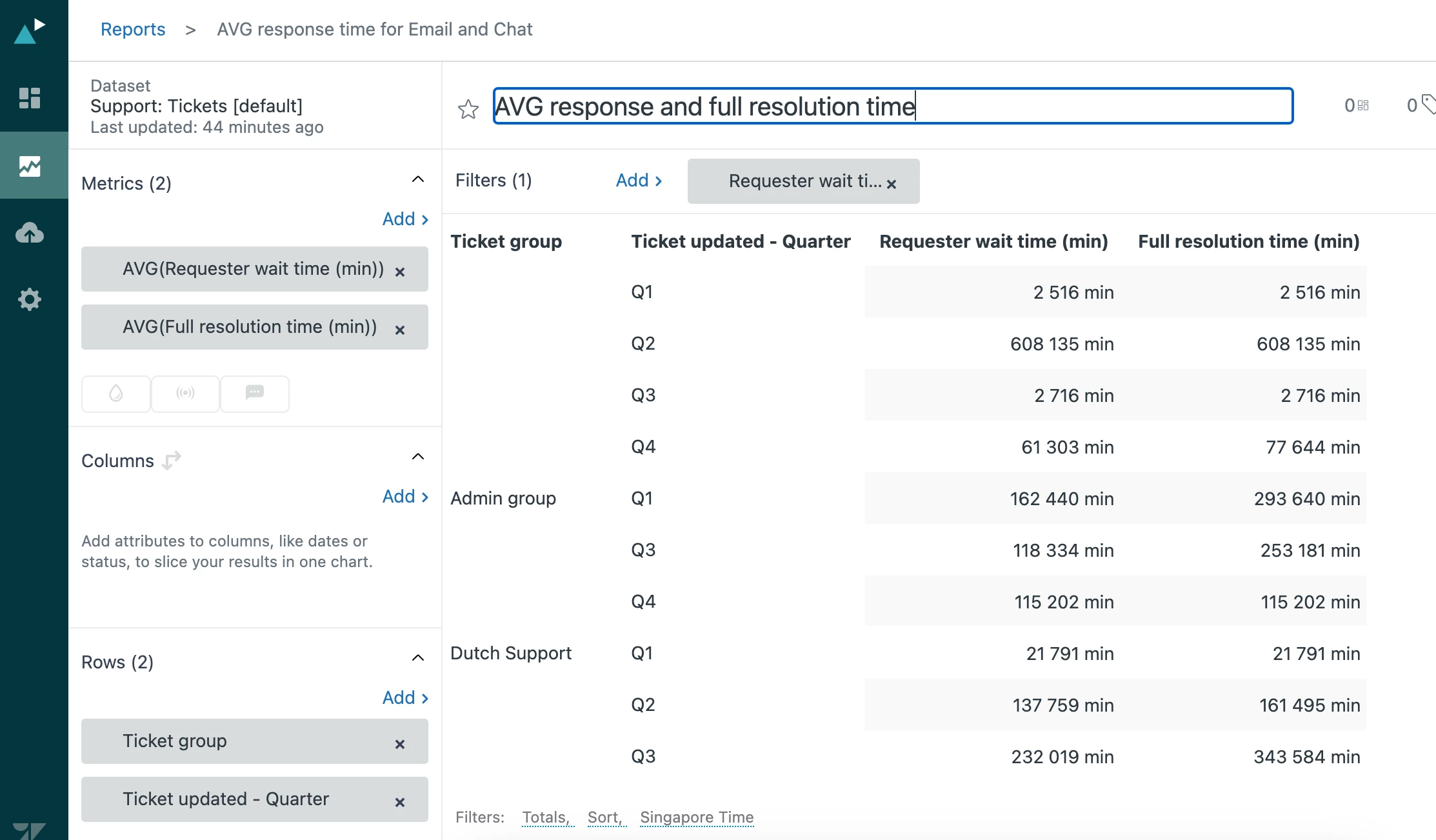Star this report as favorite
The width and height of the screenshot is (1436, 840).
coord(468,109)
